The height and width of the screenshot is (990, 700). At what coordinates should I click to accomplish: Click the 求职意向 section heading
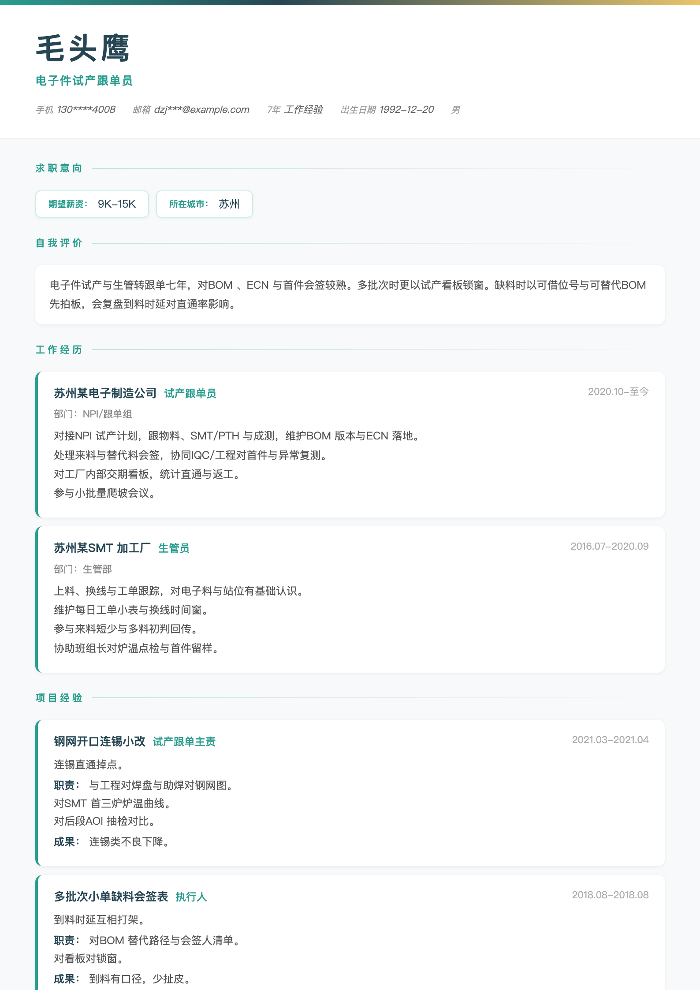(x=59, y=168)
